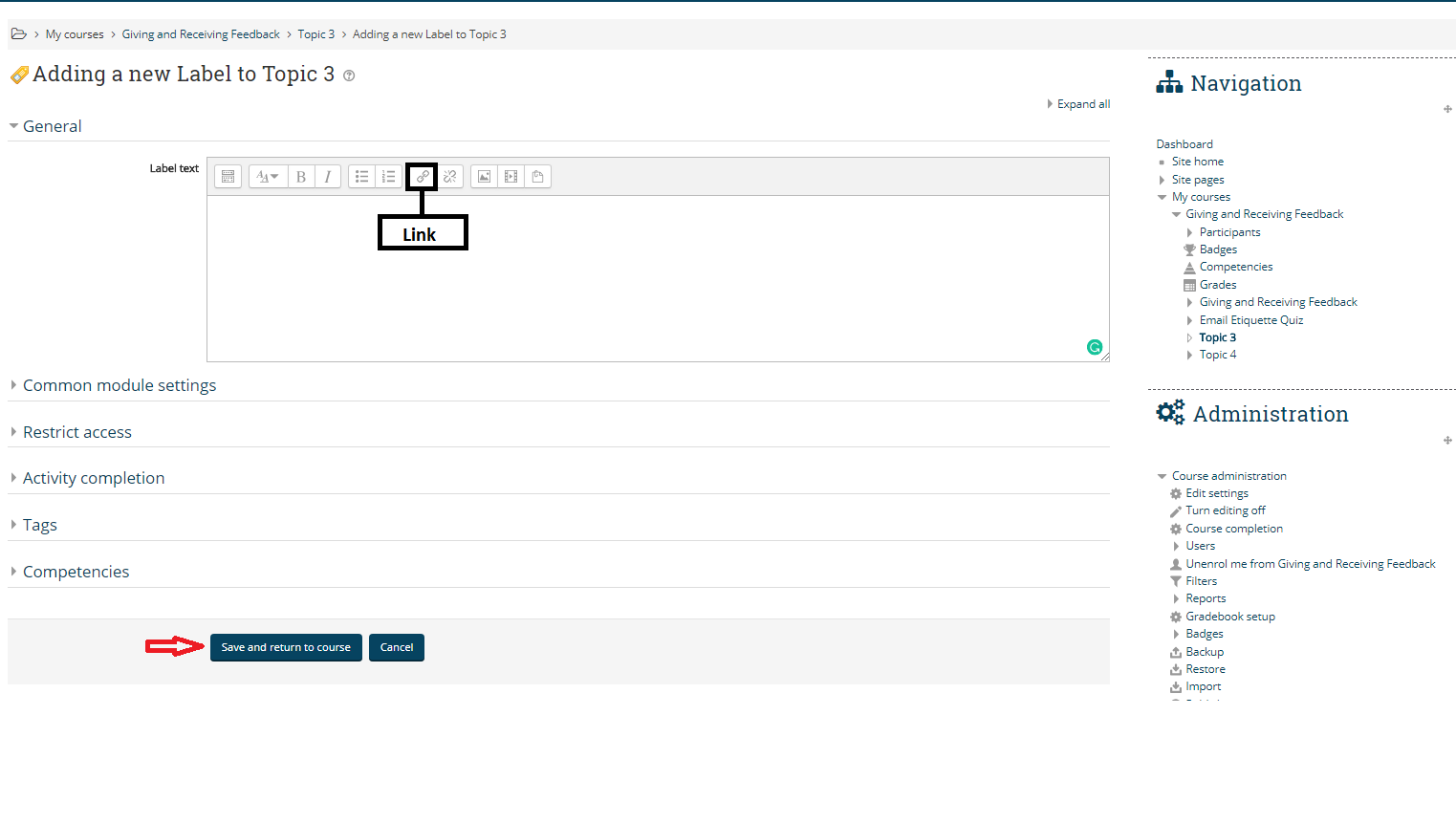
Task: Insert an unordered bullet list
Action: coord(361,177)
